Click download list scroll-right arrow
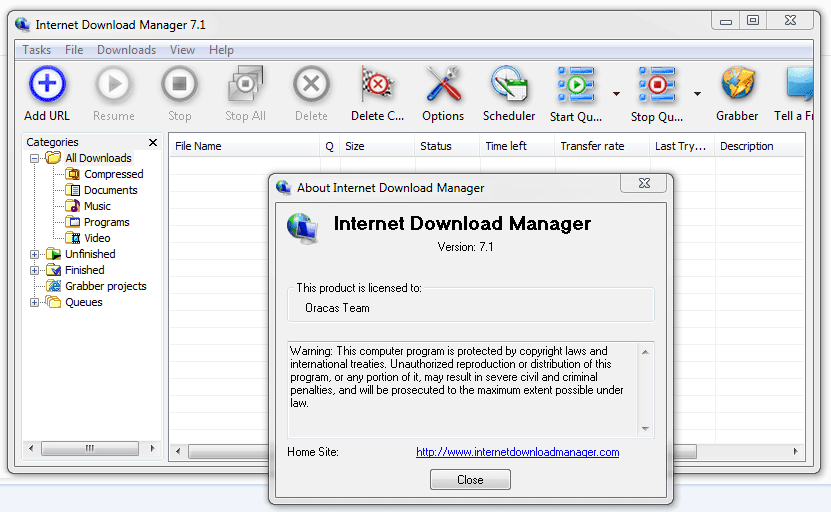831x512 pixels. 795,452
